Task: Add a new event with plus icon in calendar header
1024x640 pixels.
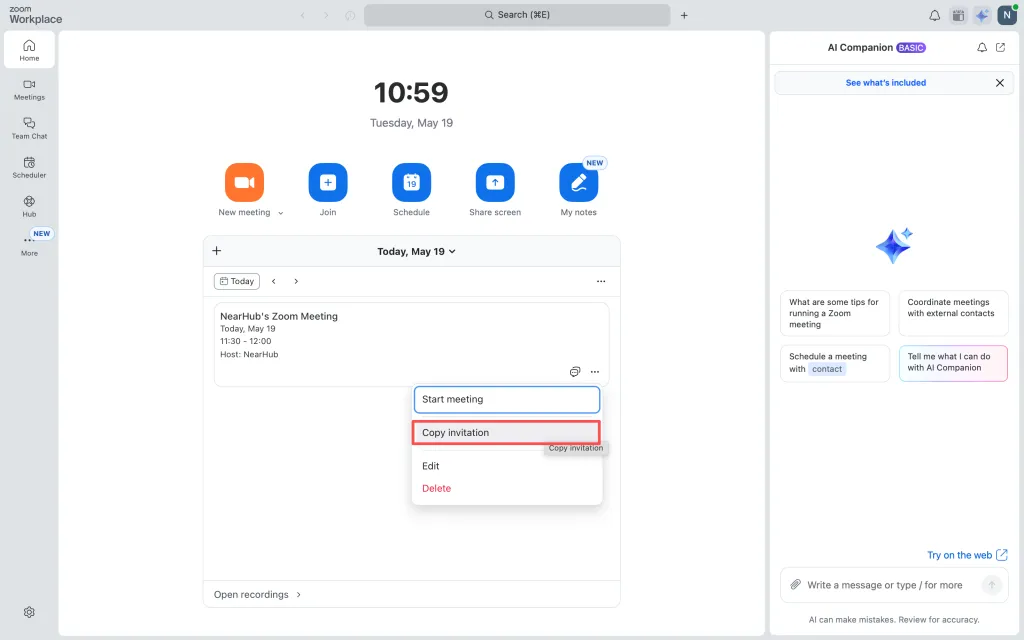Action: click(x=217, y=251)
